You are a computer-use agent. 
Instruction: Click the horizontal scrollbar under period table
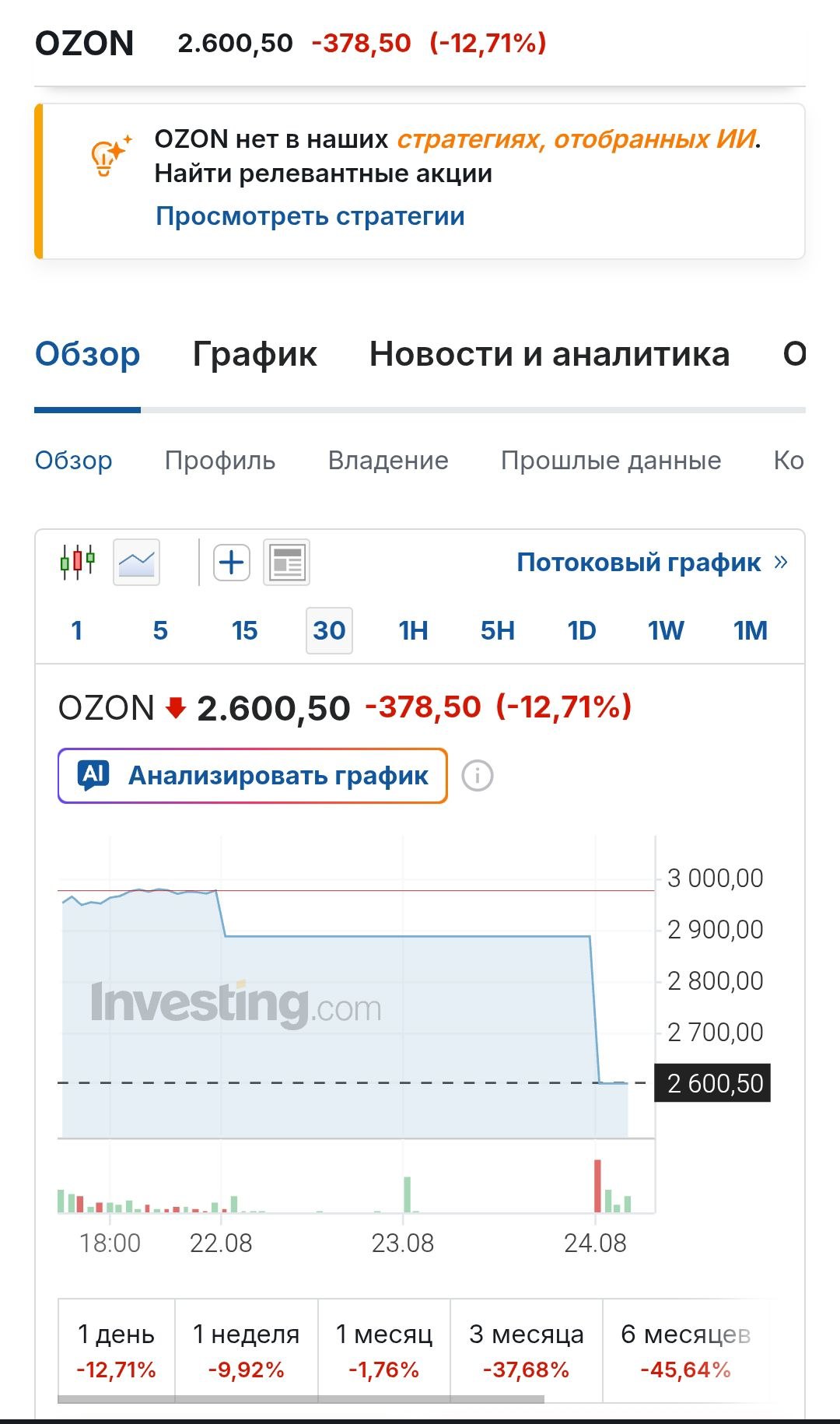point(301,1399)
